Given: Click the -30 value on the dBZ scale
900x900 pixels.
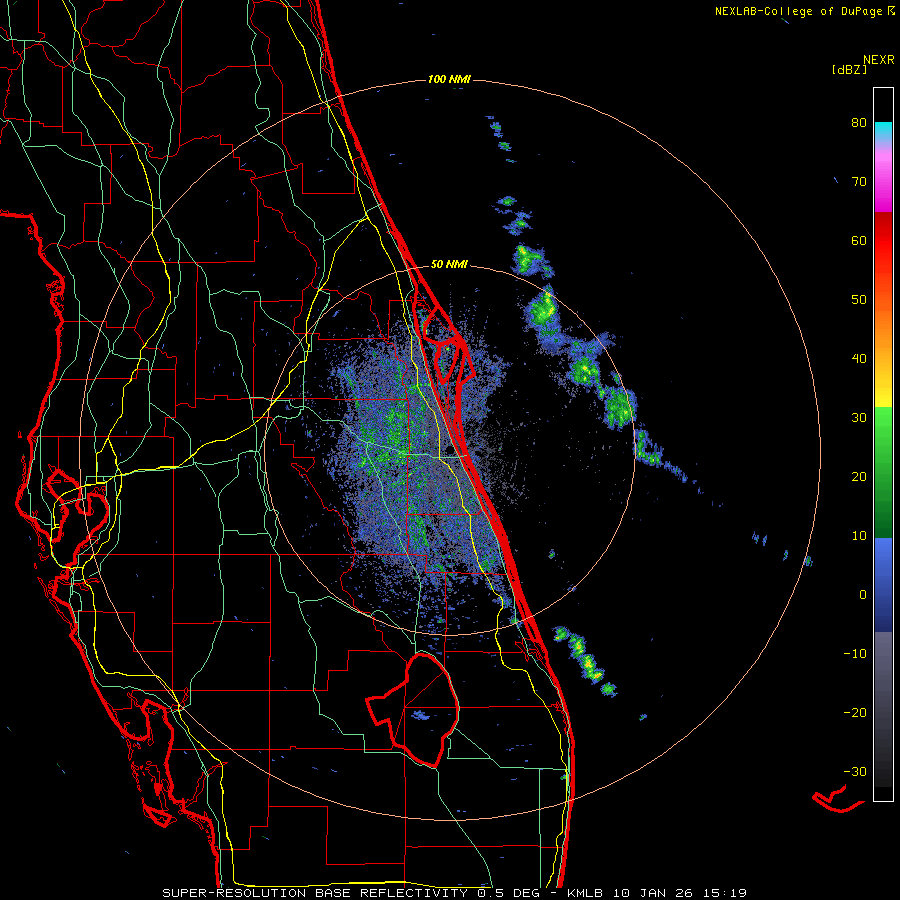Looking at the screenshot, I should 855,771.
